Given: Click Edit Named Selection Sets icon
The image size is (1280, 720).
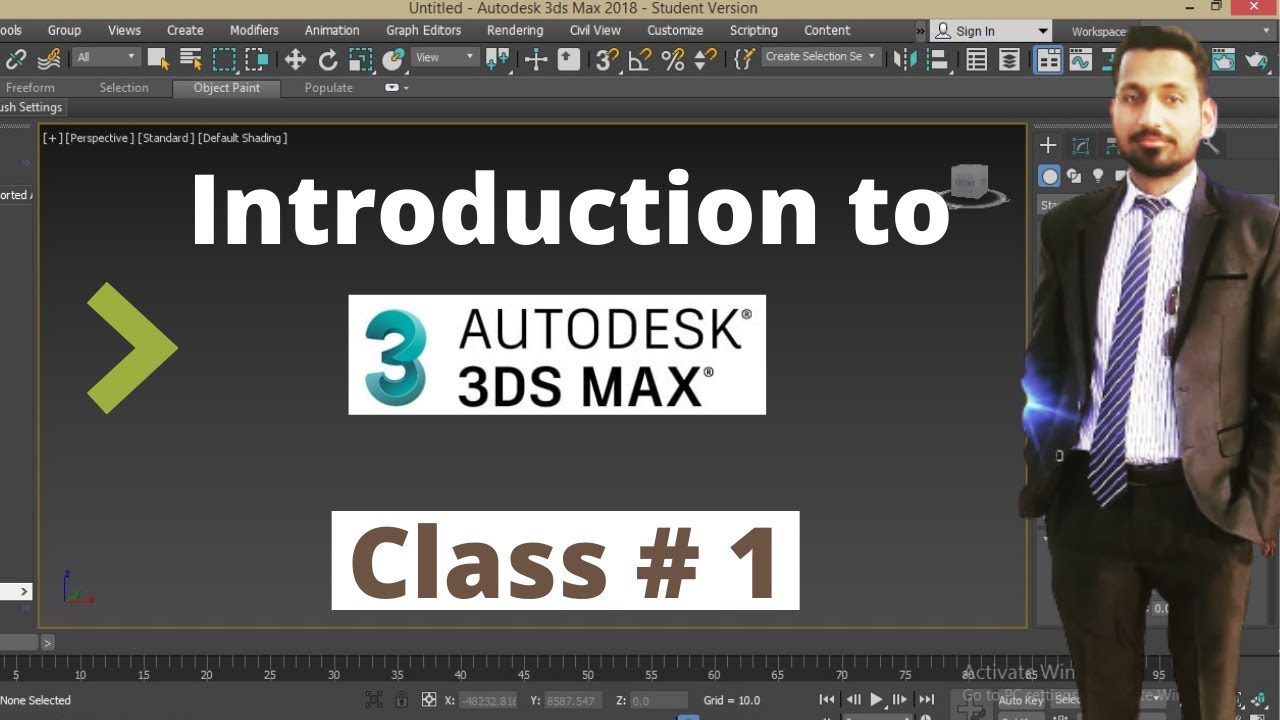Looking at the screenshot, I should tap(743, 59).
